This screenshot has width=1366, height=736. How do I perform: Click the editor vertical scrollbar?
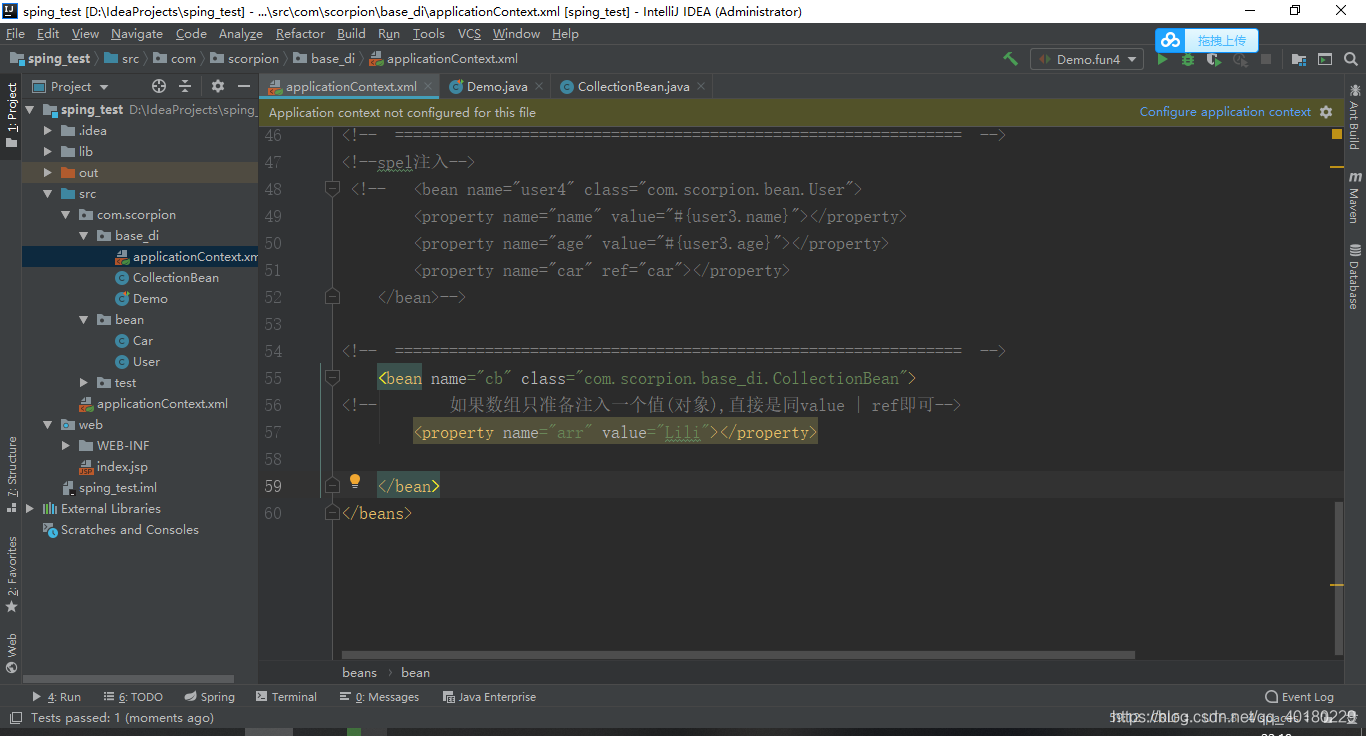1339,578
